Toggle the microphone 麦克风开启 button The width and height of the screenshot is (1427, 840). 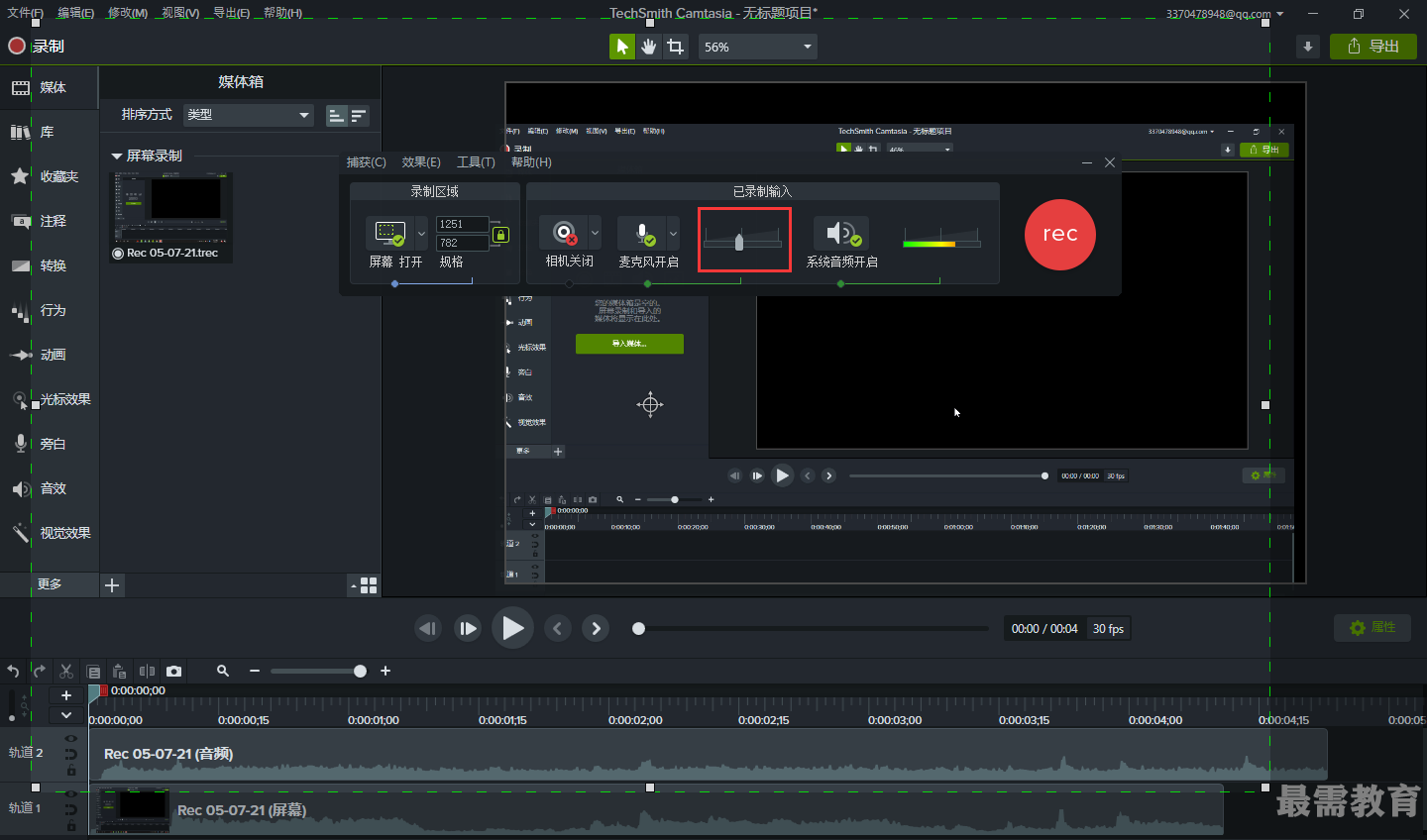click(x=641, y=233)
